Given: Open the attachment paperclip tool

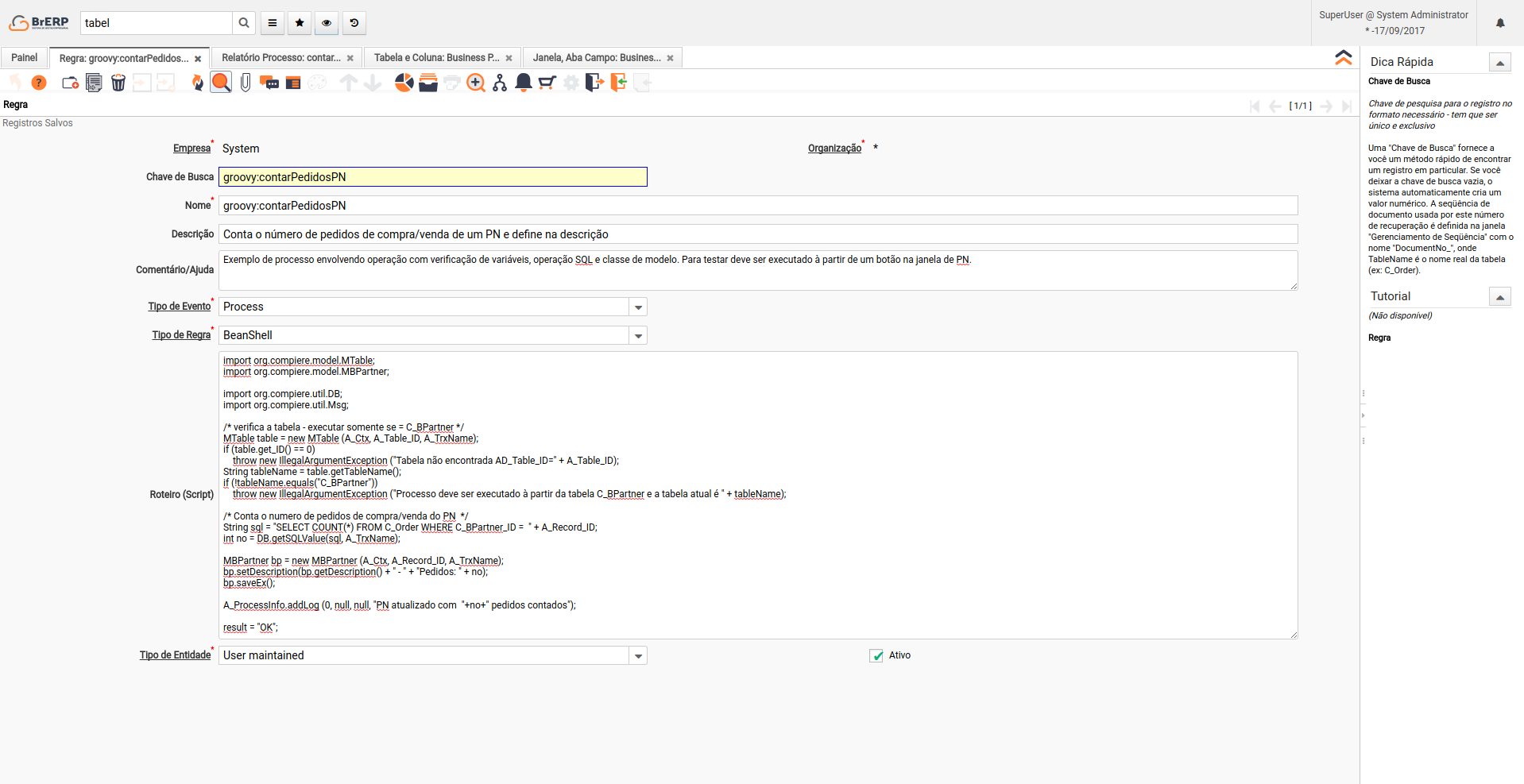Looking at the screenshot, I should pyautogui.click(x=246, y=83).
